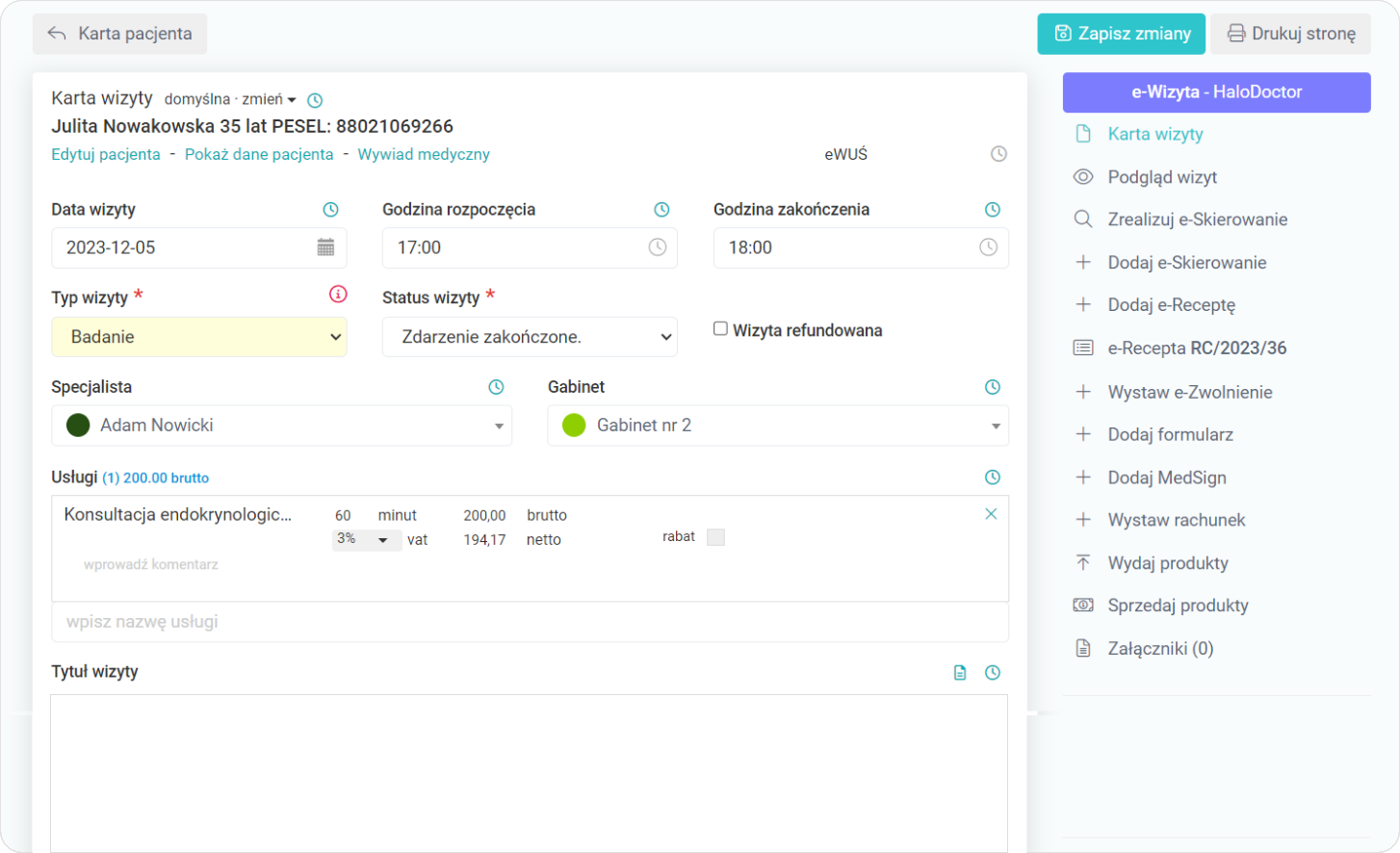Click the document template icon by Tytuł wizyty
Image resolution: width=1400 pixels, height=853 pixels.
[960, 673]
